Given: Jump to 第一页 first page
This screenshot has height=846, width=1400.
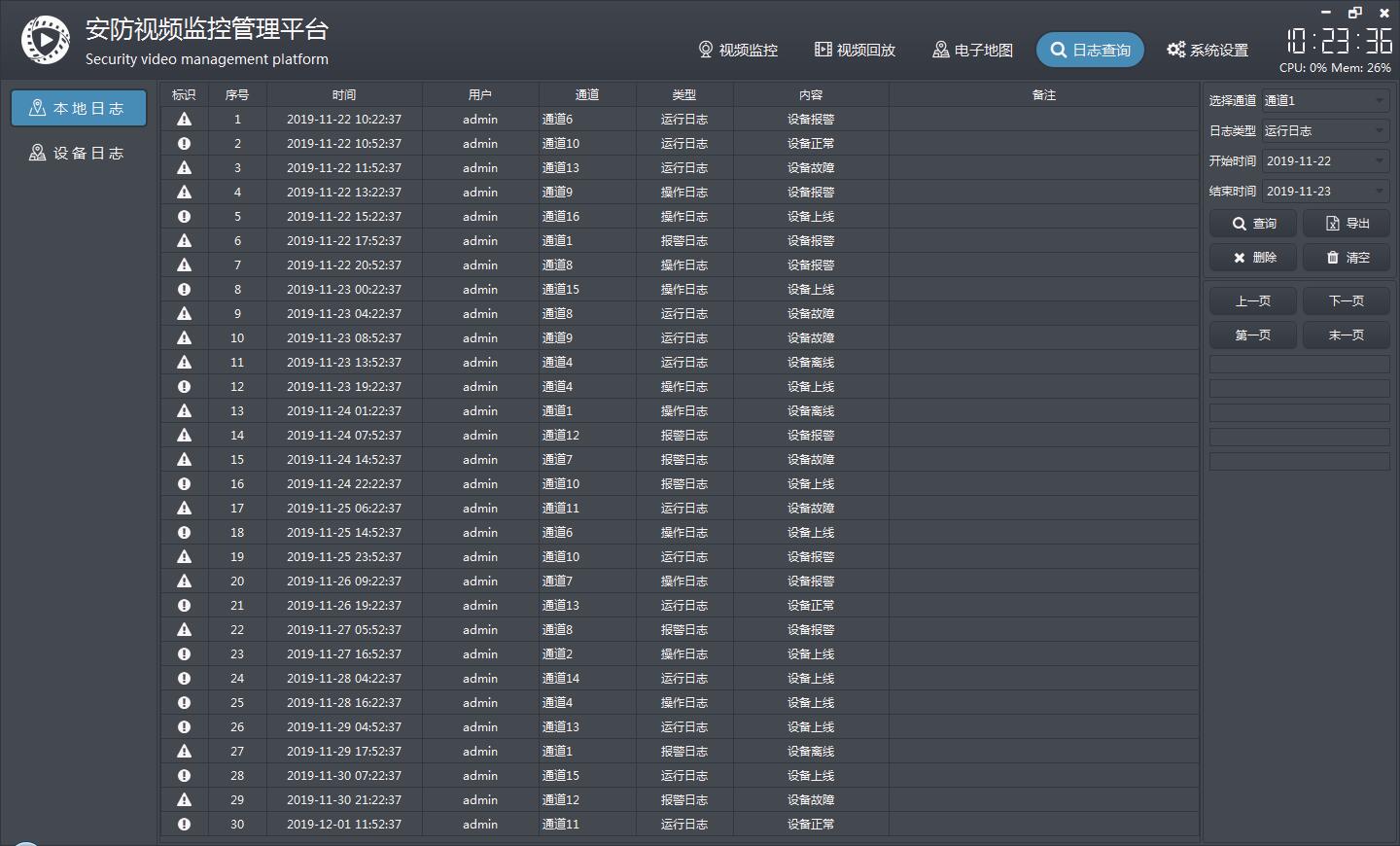Looking at the screenshot, I should (x=1253, y=335).
